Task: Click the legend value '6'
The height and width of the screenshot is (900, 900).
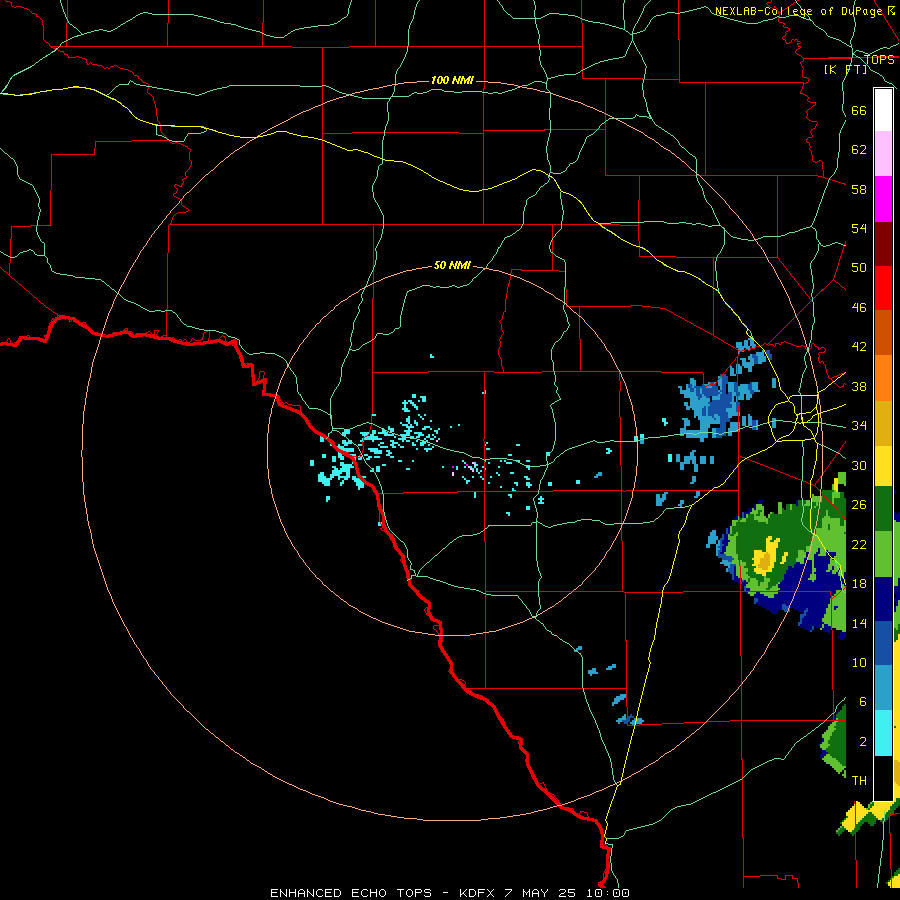Action: coord(862,701)
